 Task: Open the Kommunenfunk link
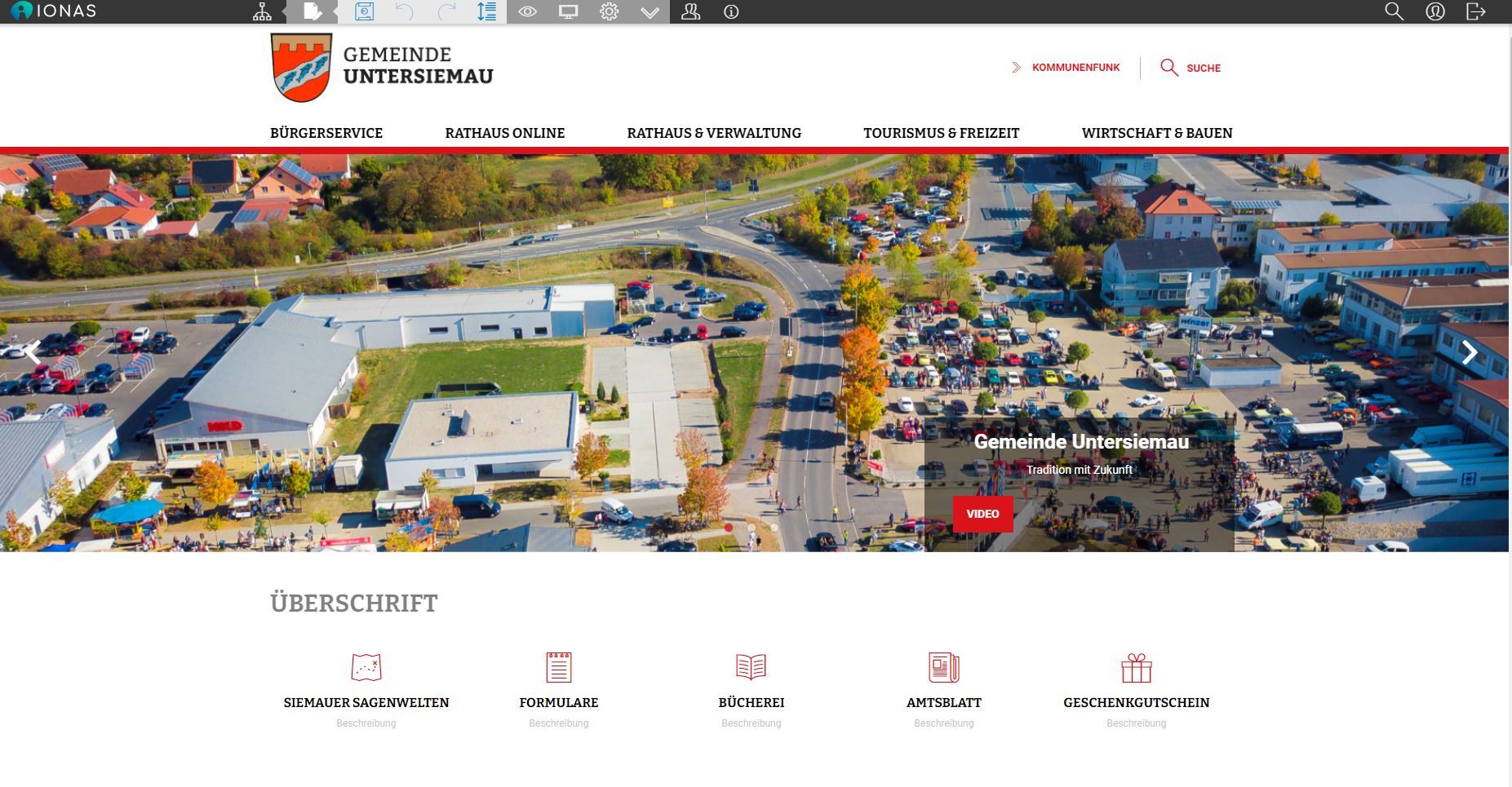(x=1075, y=68)
